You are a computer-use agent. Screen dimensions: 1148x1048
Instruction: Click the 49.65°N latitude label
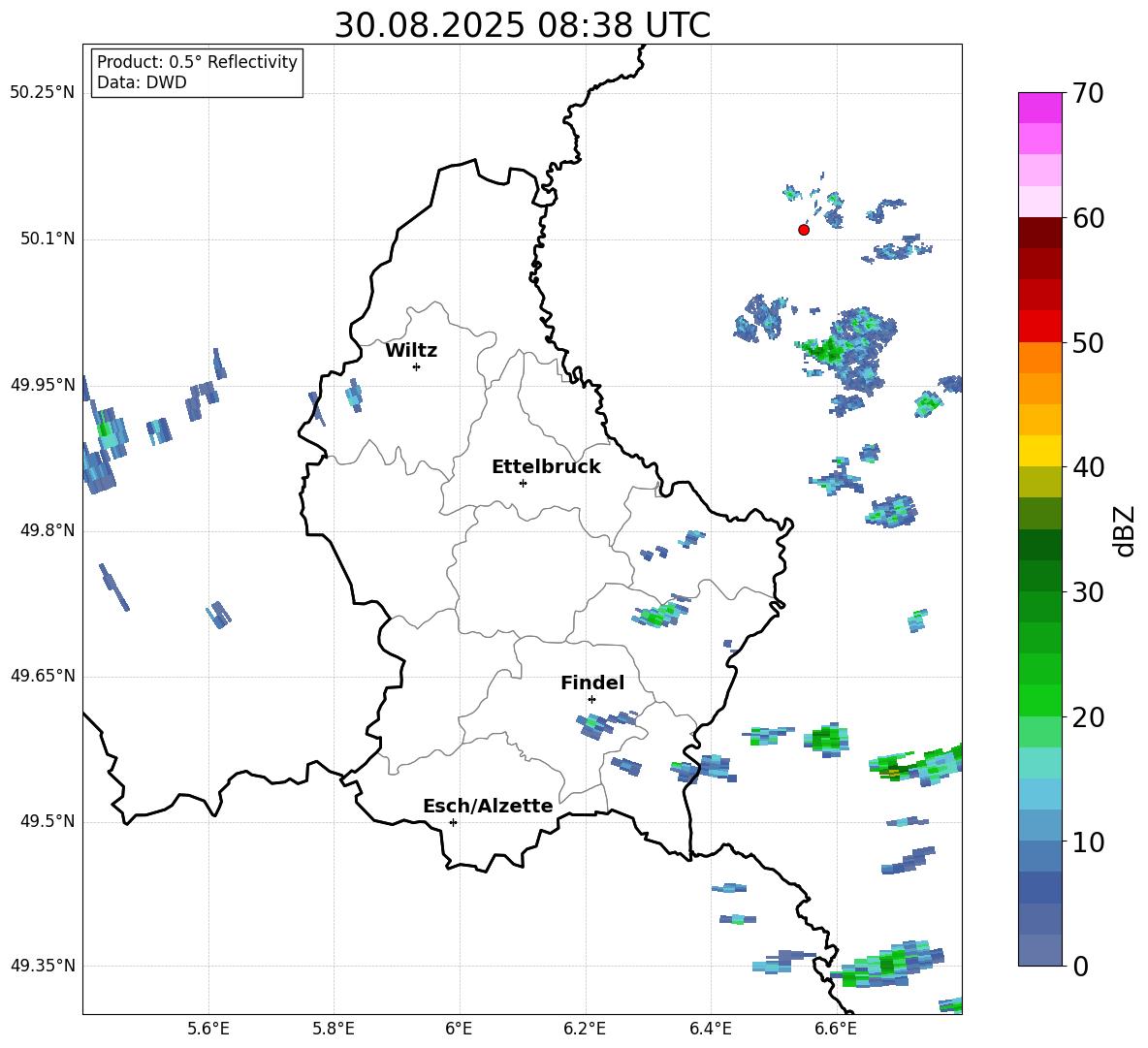coord(43,676)
